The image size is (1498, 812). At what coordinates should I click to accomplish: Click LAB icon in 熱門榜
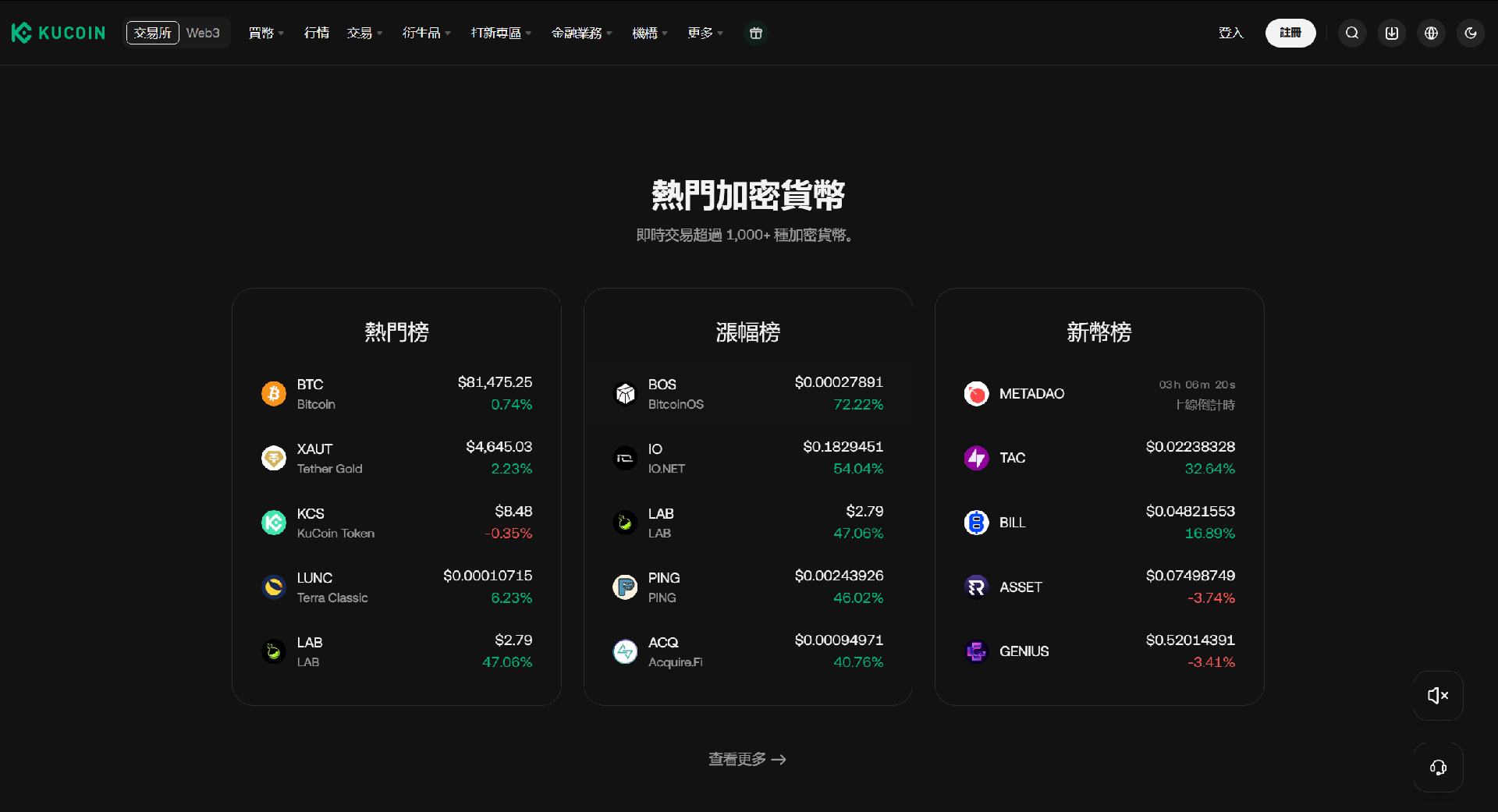274,651
